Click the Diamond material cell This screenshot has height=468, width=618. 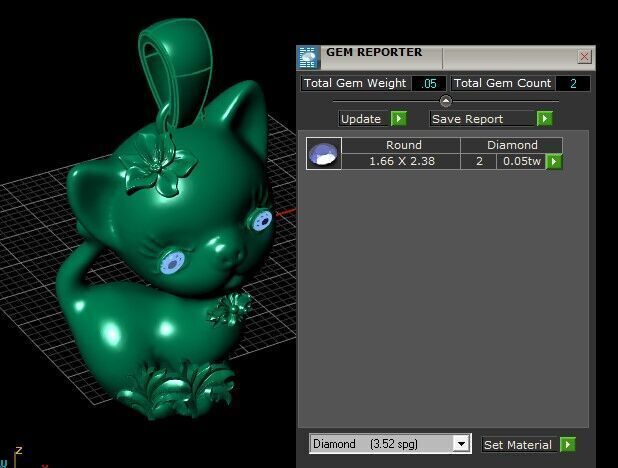coord(512,145)
